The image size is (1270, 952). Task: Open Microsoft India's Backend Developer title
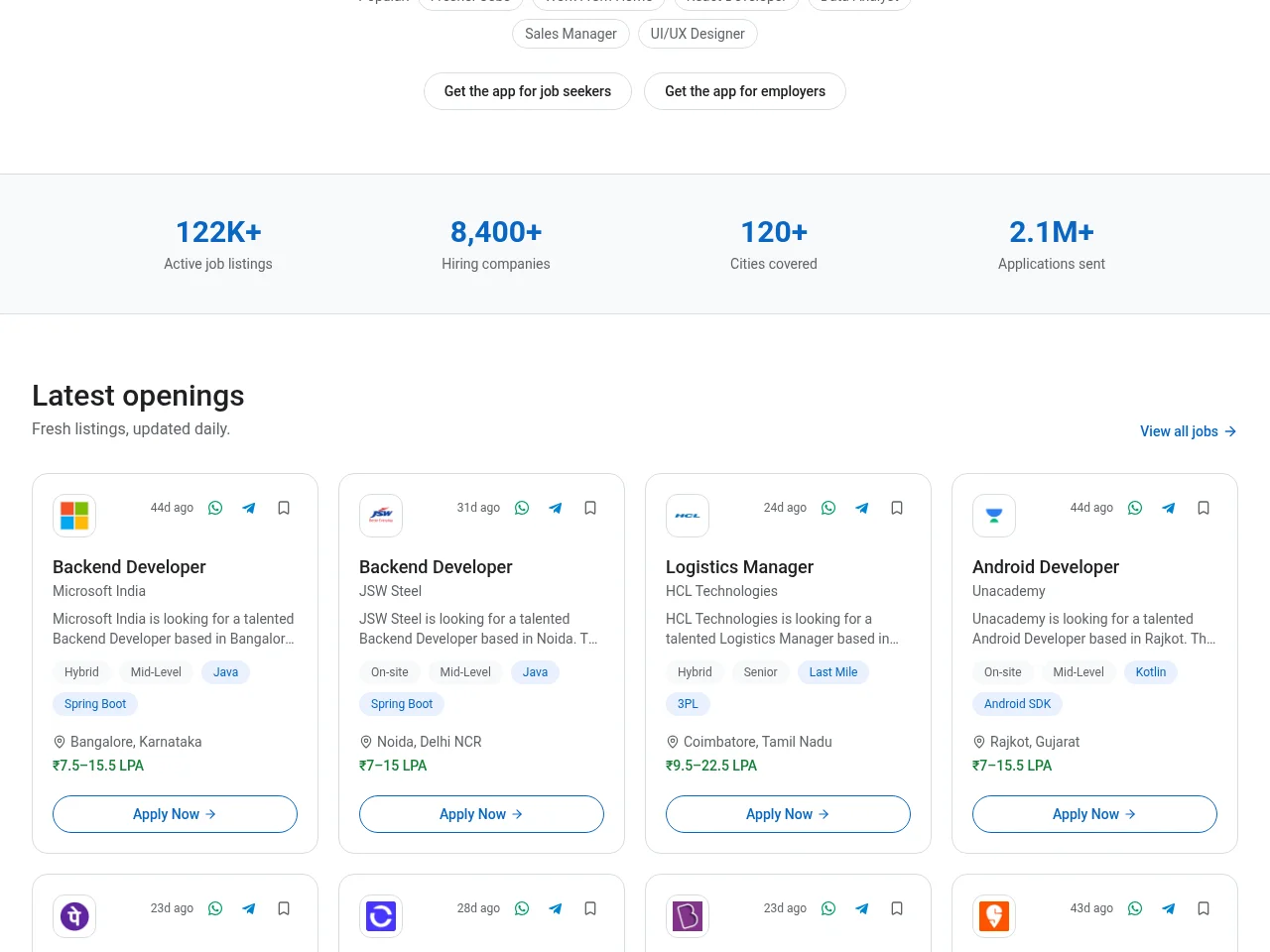[x=129, y=567]
